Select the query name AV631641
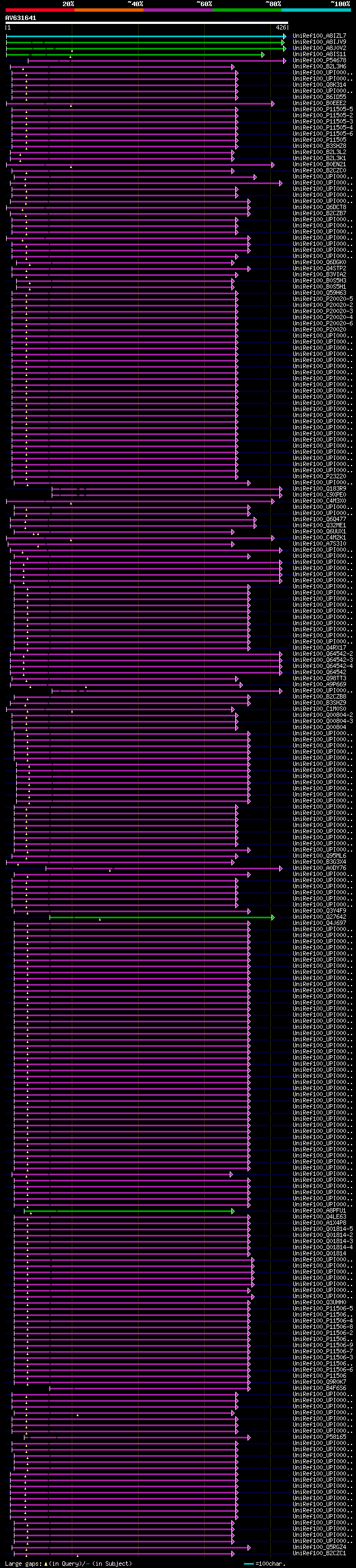The height and width of the screenshot is (1568, 356). pyautogui.click(x=21, y=18)
